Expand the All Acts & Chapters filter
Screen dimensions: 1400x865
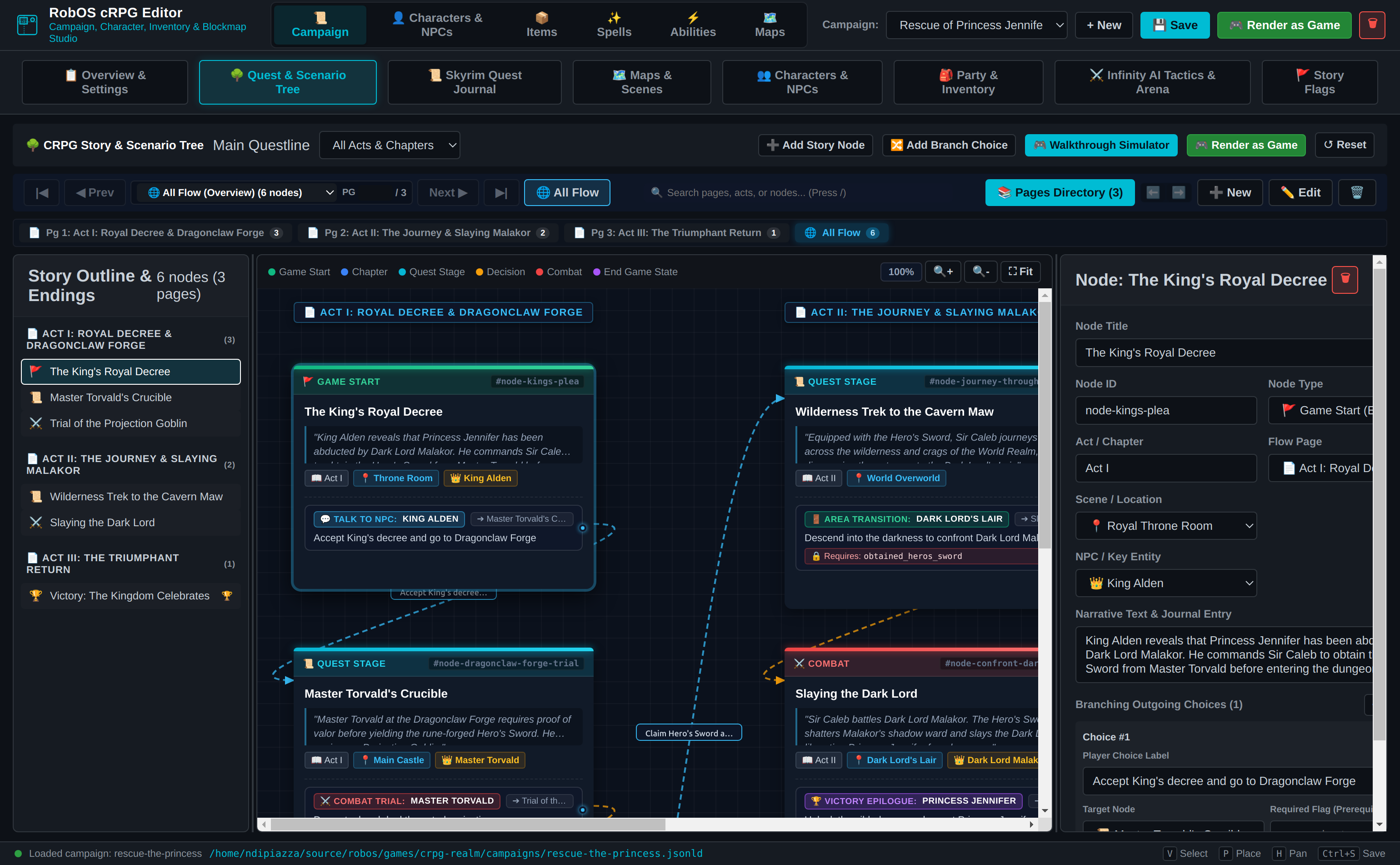point(389,146)
